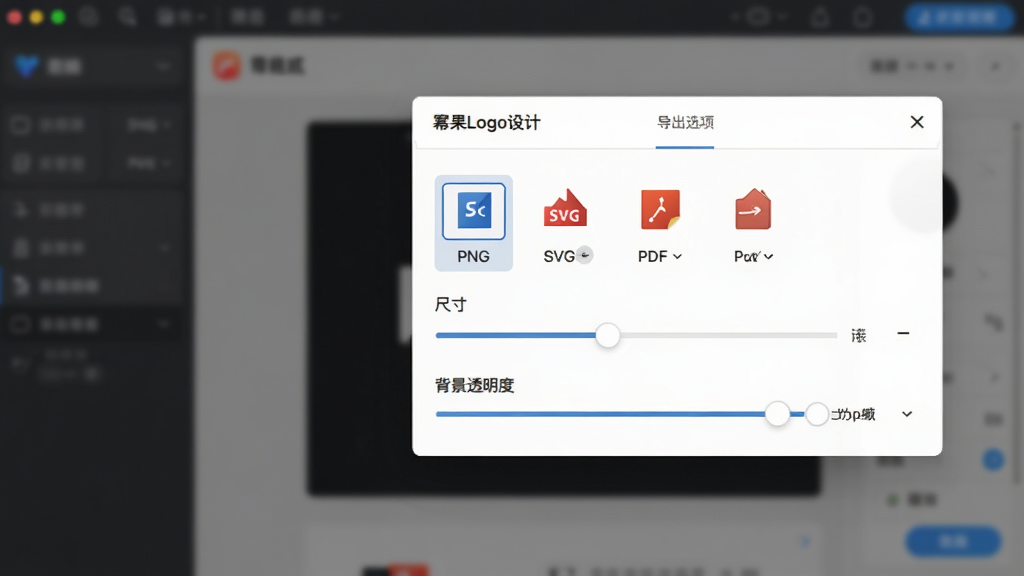Choose the SVG export format icon
Screen dimensions: 1024x576
point(566,210)
